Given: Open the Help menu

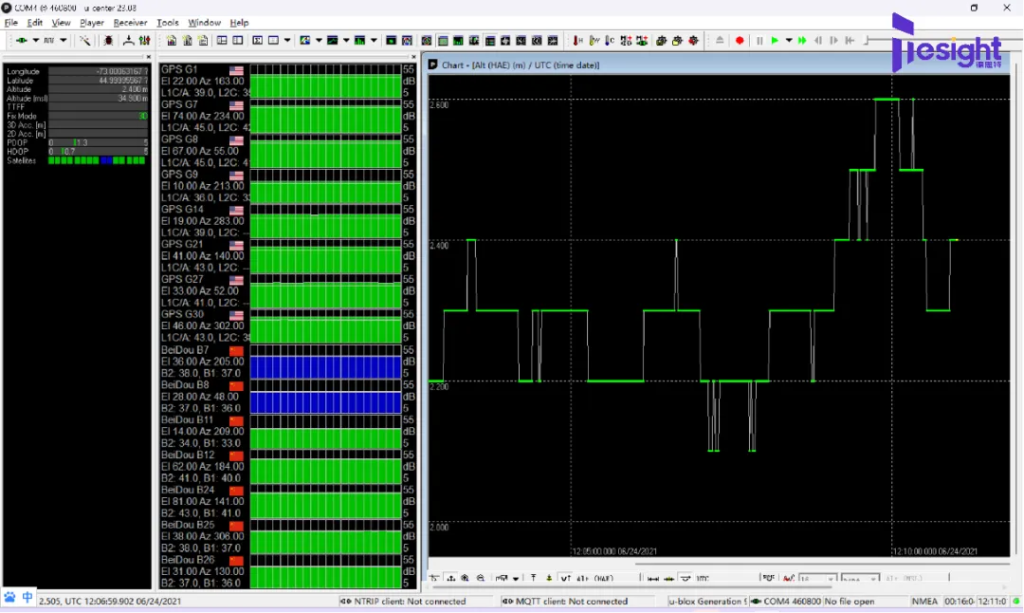Looking at the screenshot, I should point(239,23).
